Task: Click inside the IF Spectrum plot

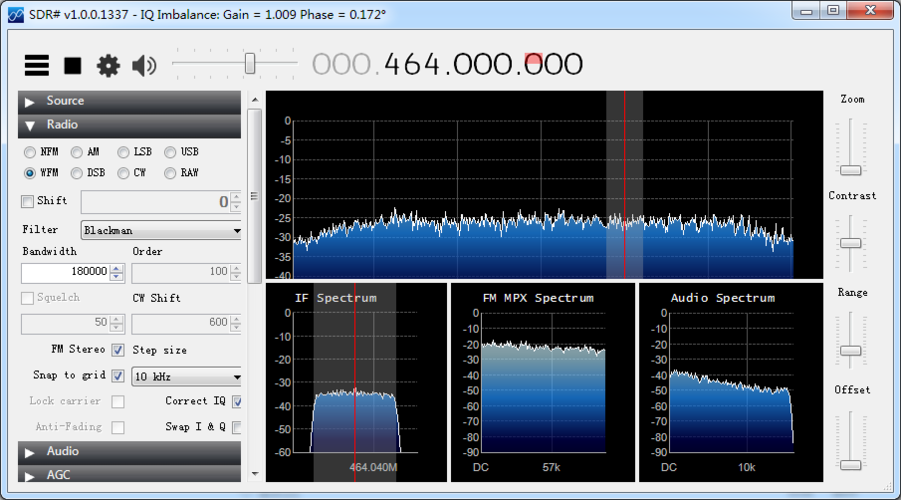Action: pos(356,382)
